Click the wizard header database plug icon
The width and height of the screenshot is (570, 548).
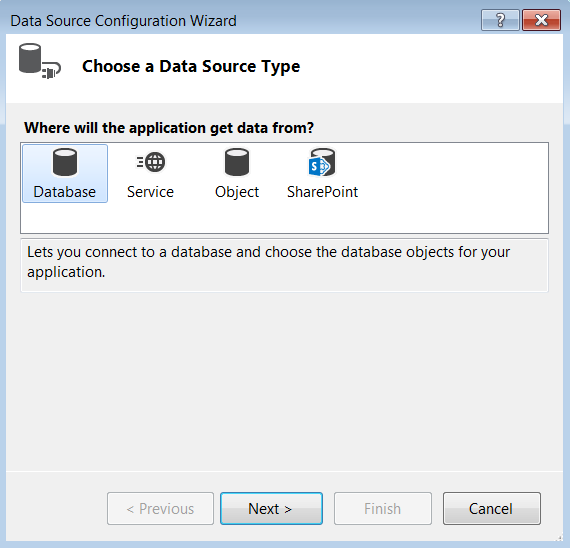[40, 61]
